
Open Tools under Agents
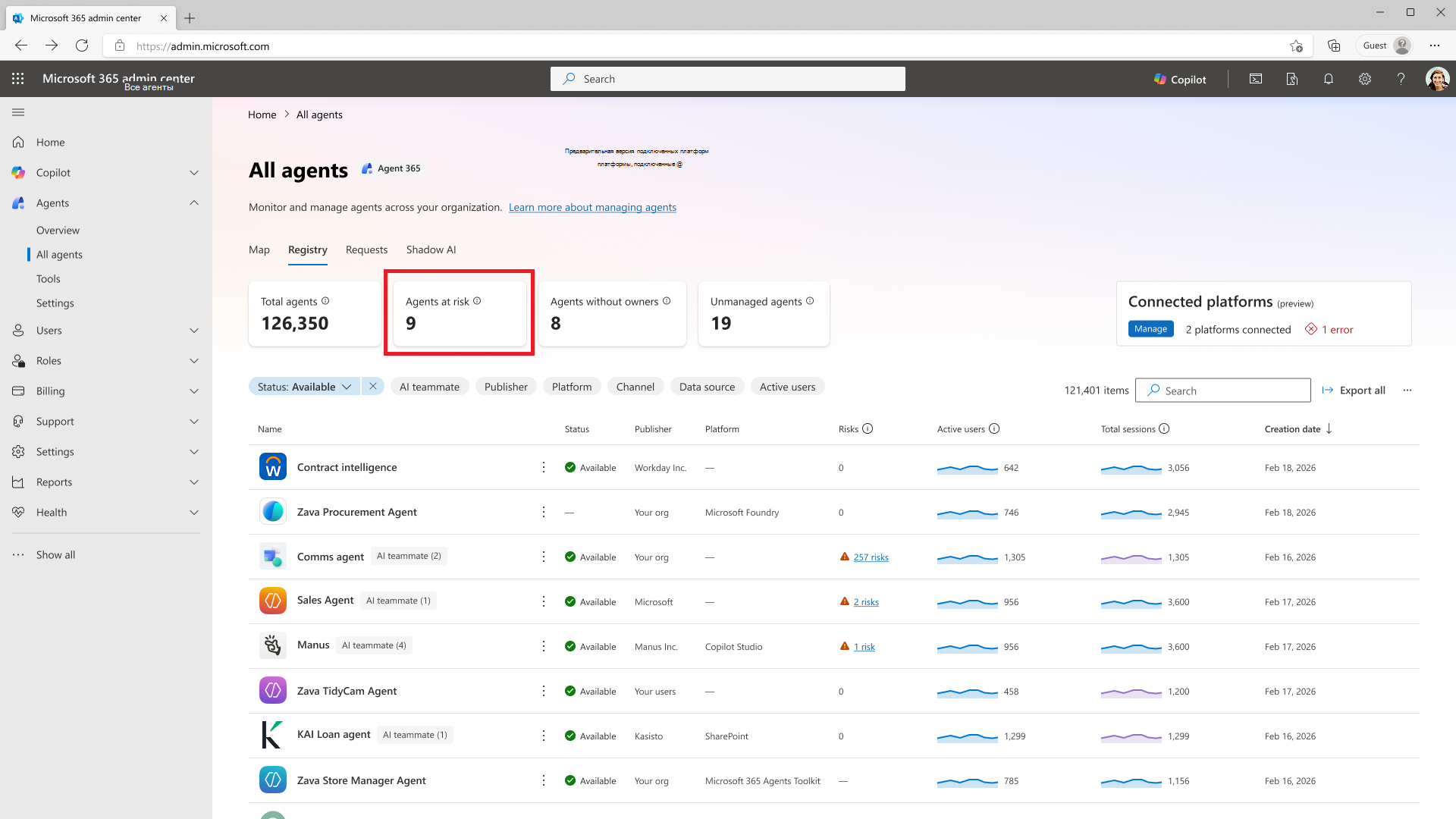pyautogui.click(x=49, y=279)
